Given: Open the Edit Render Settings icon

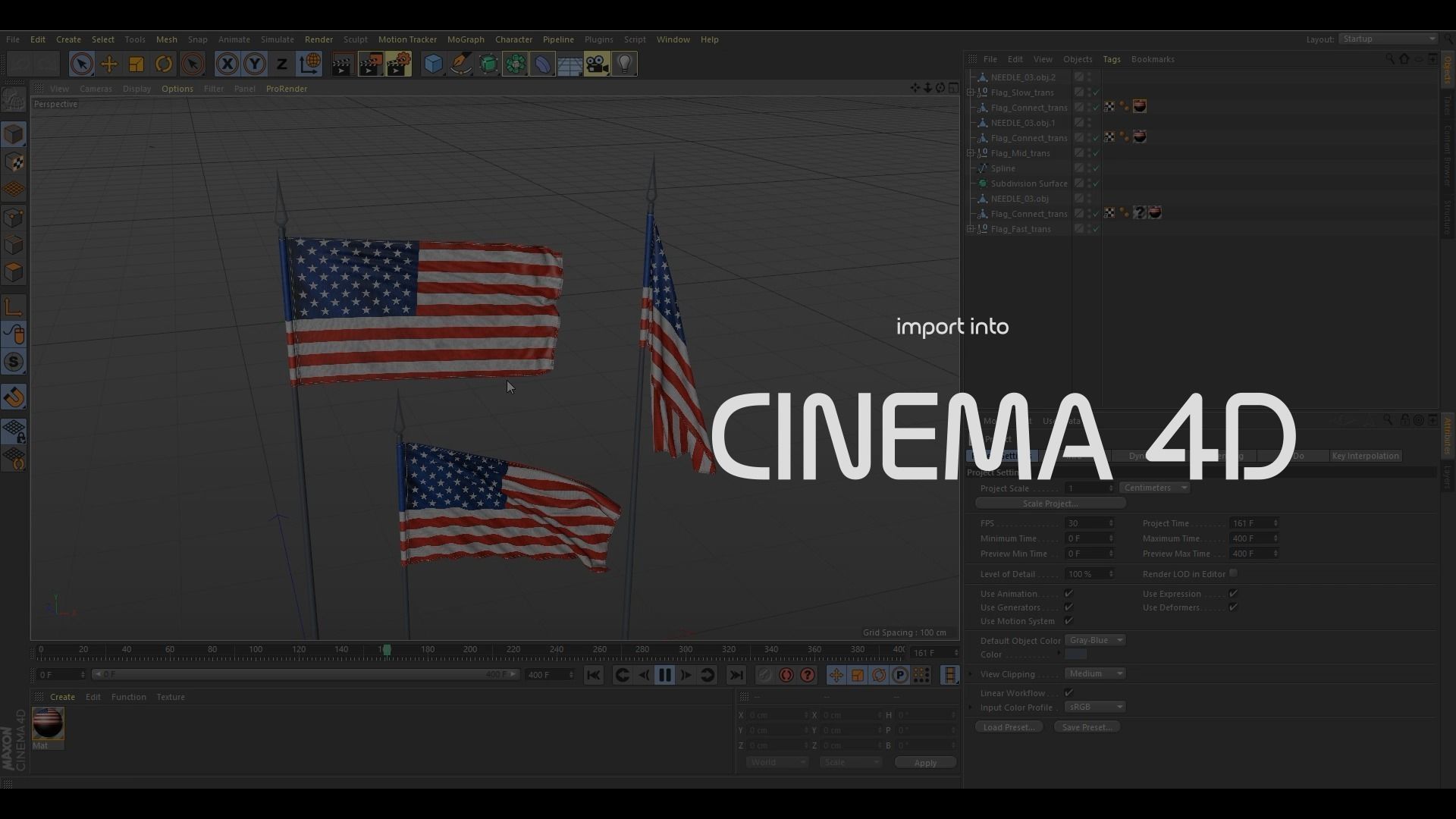Looking at the screenshot, I should coord(398,64).
